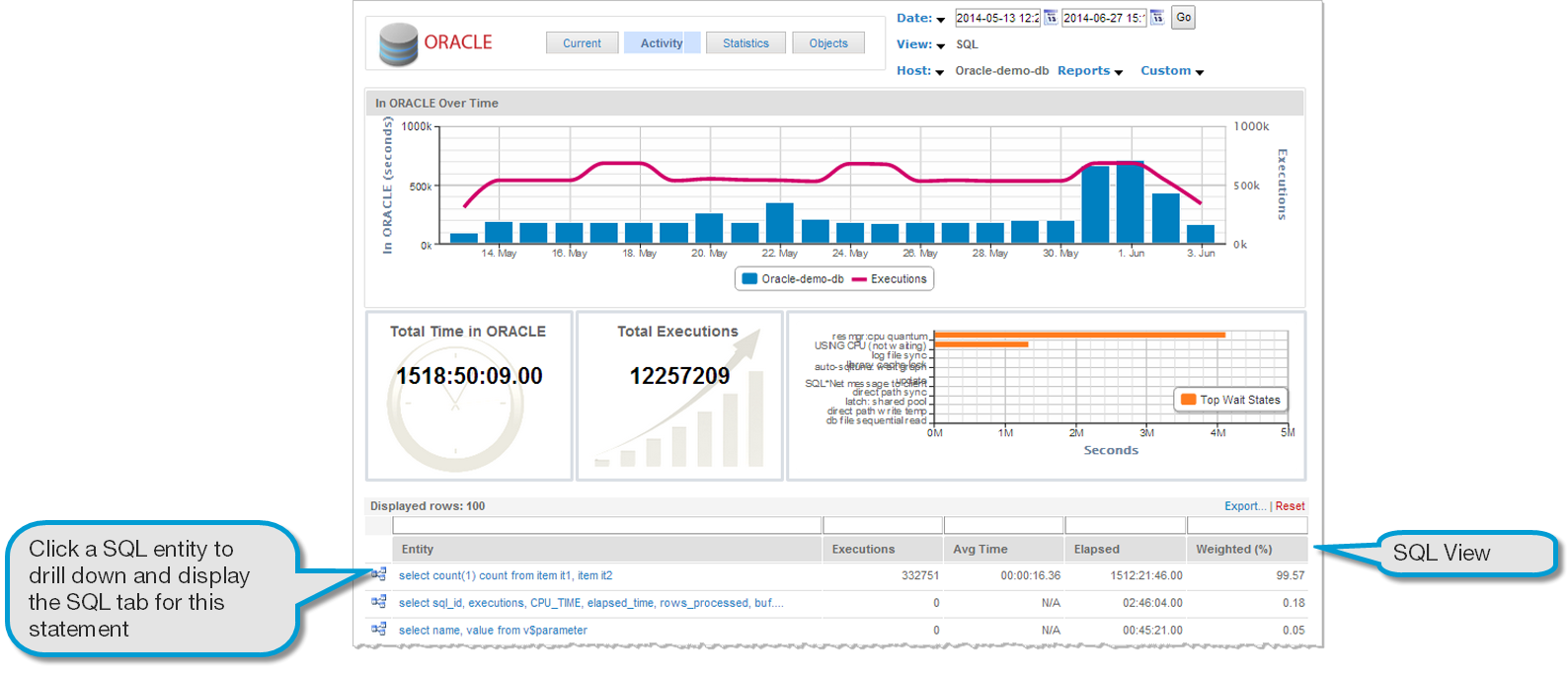The height and width of the screenshot is (676, 1568).
Task: Click elapsed value 00:45:21.00
Action: click(x=1152, y=631)
